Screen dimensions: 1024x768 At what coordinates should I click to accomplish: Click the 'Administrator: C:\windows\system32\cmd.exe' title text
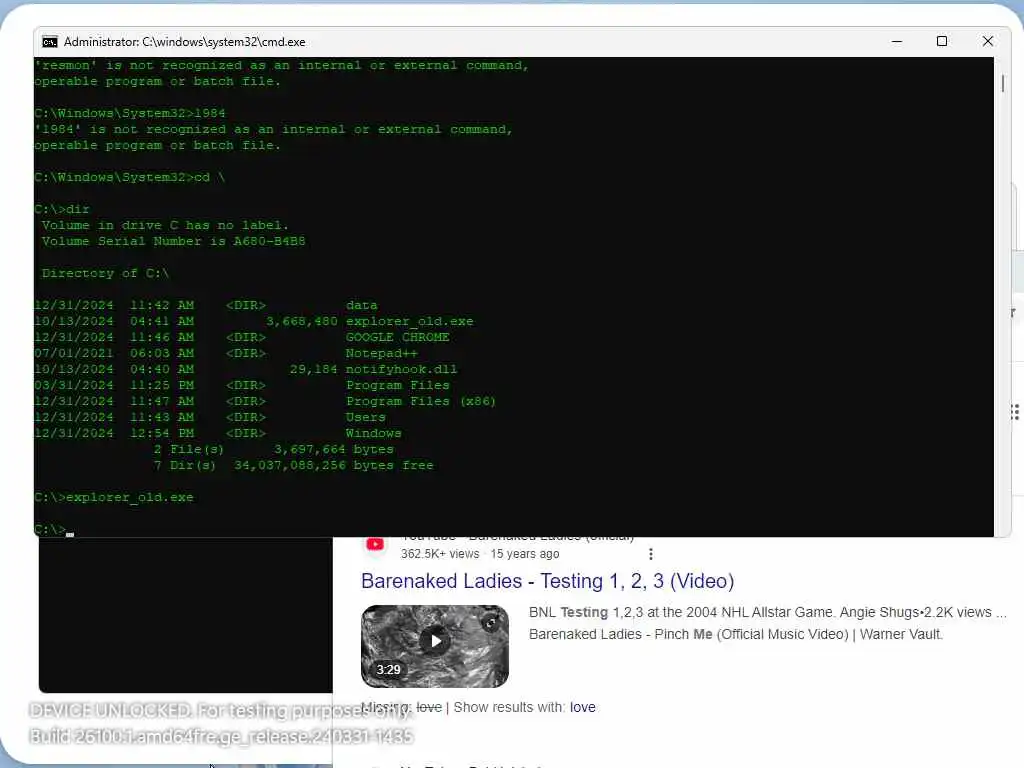tap(185, 42)
